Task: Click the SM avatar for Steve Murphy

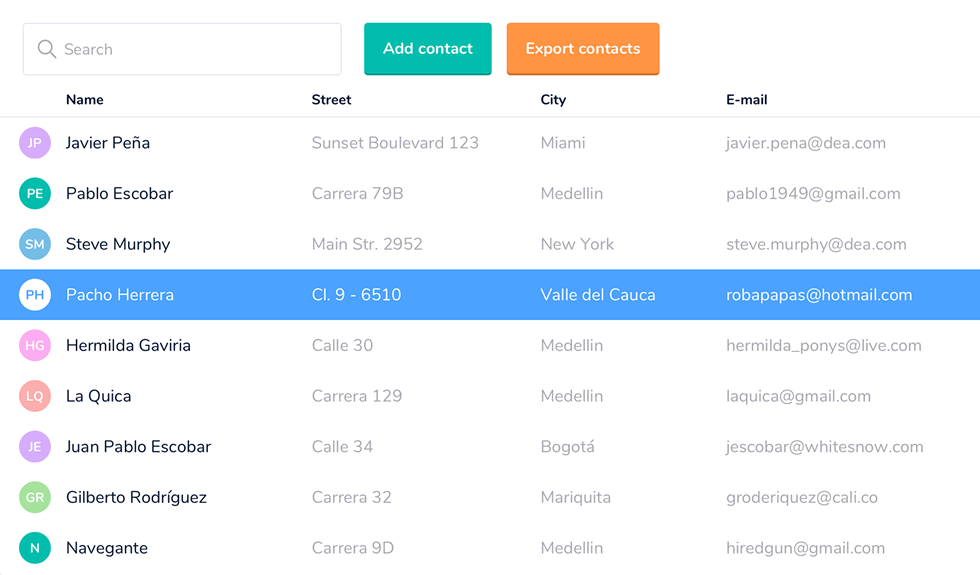Action: coord(35,244)
